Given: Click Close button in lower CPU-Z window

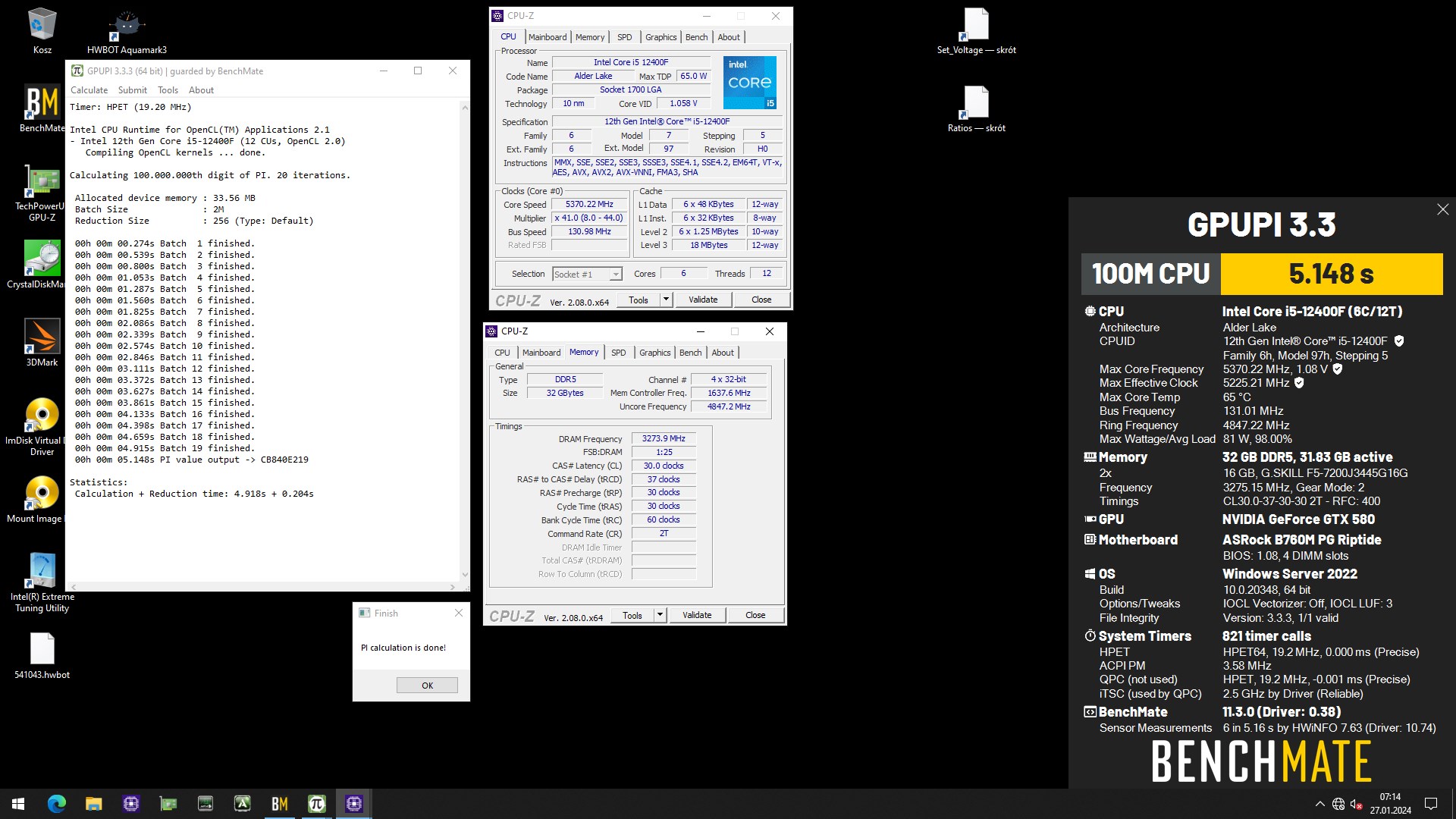Looking at the screenshot, I should pyautogui.click(x=755, y=615).
